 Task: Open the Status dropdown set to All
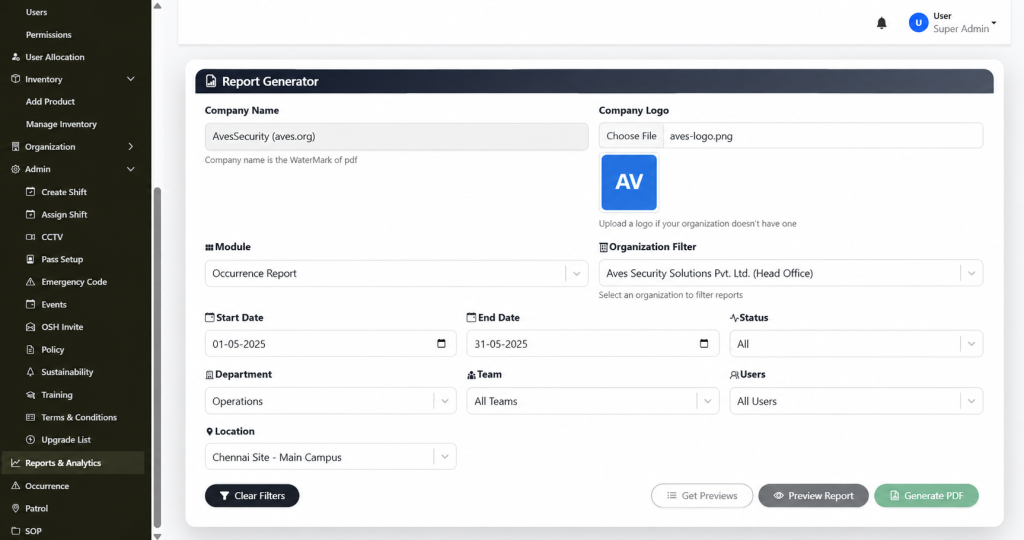856,344
